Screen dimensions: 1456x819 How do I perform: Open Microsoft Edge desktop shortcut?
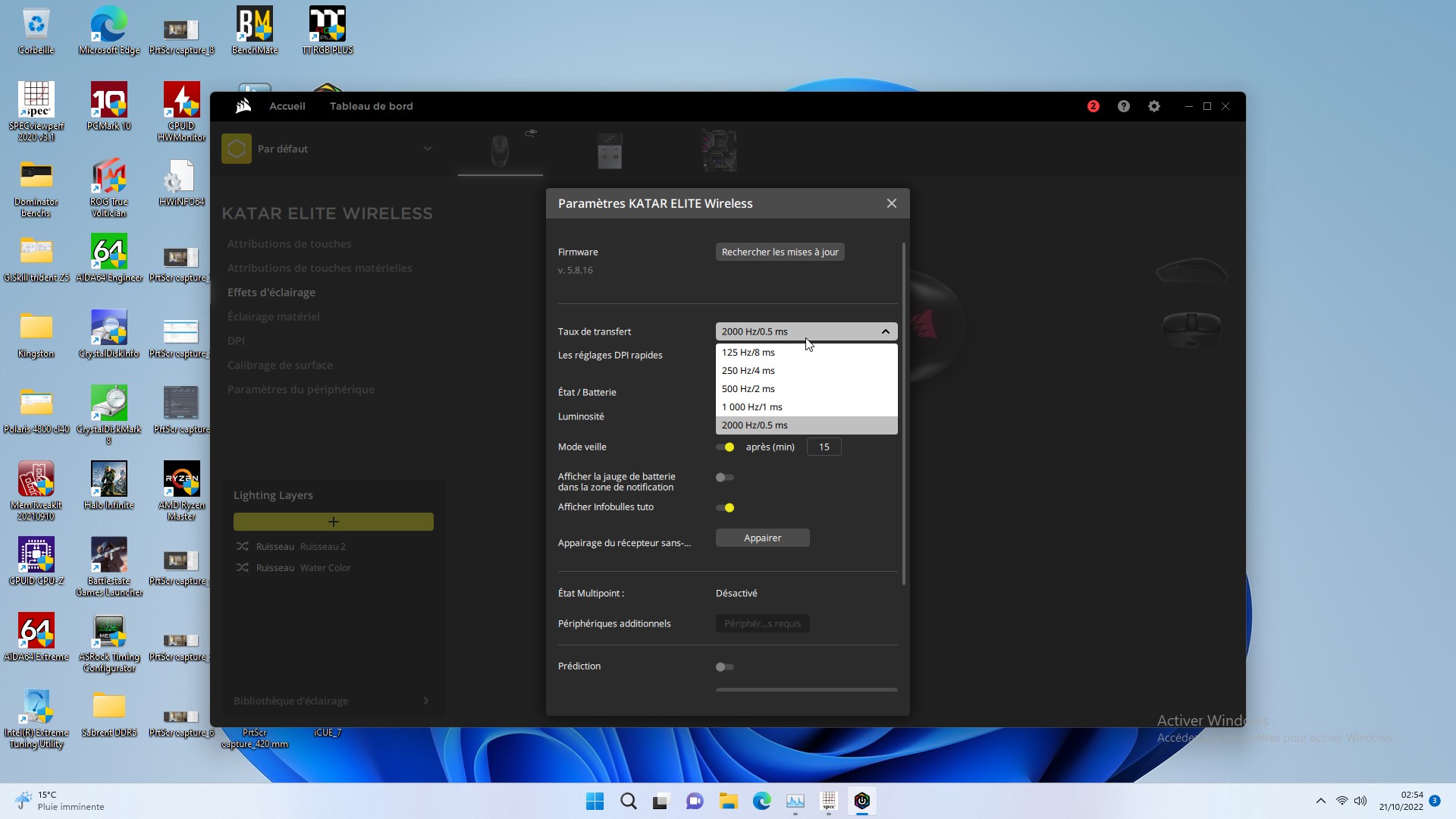coord(109,32)
